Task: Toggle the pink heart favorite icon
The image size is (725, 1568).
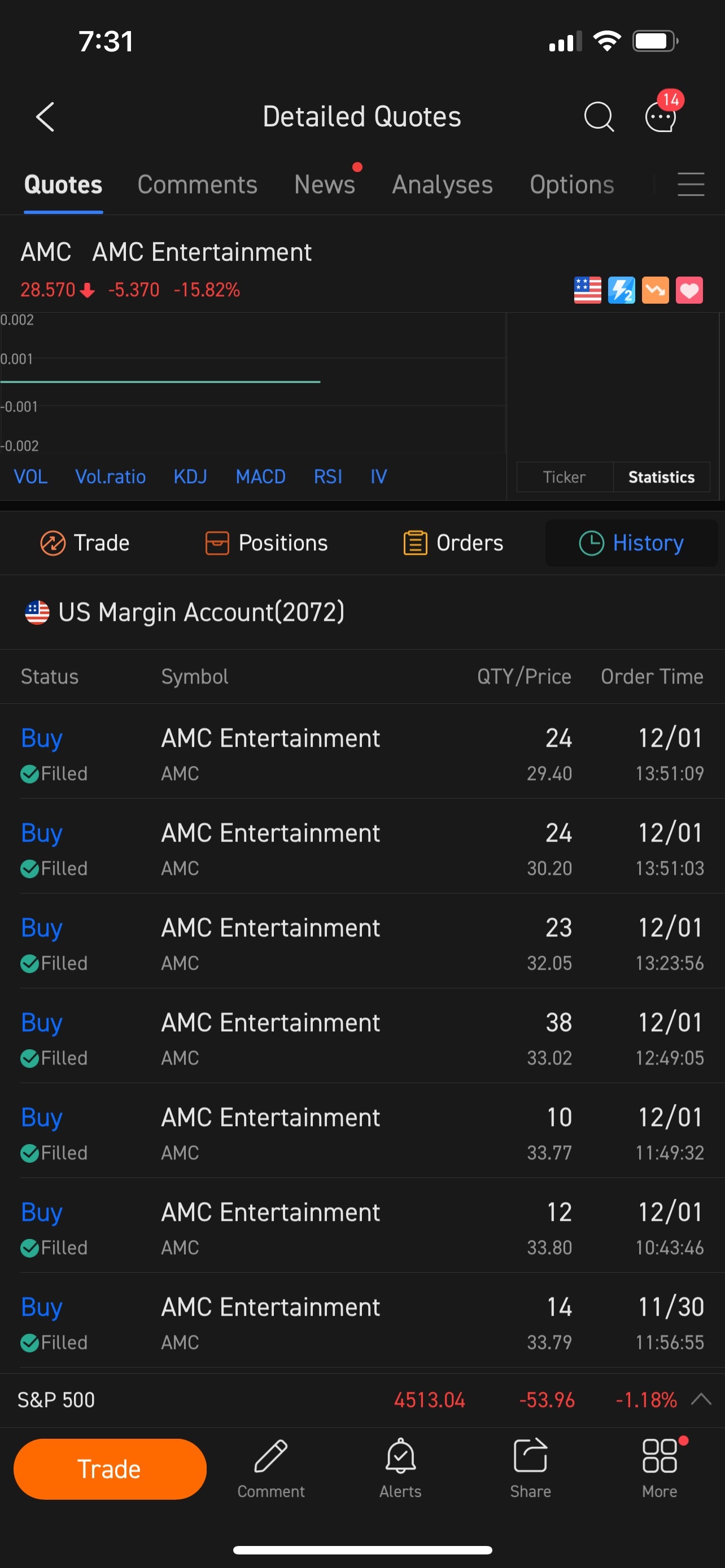Action: pyautogui.click(x=689, y=290)
